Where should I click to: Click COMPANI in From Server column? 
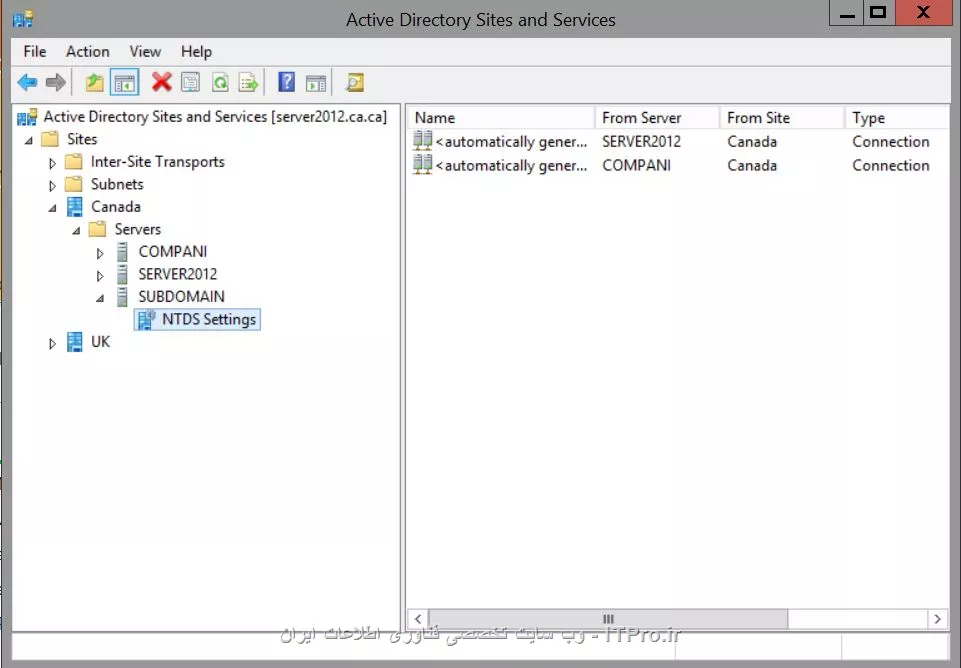click(636, 165)
